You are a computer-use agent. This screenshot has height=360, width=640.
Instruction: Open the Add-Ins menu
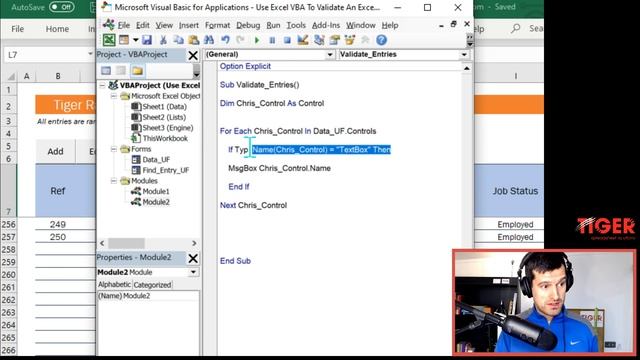pyautogui.click(x=326, y=25)
